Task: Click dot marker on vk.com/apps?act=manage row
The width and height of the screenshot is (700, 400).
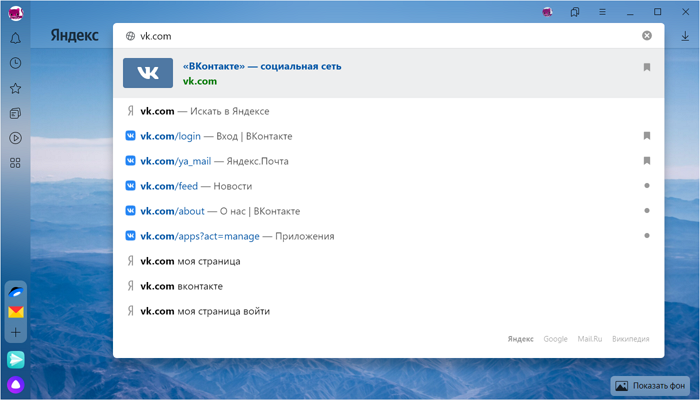Action: click(x=646, y=236)
